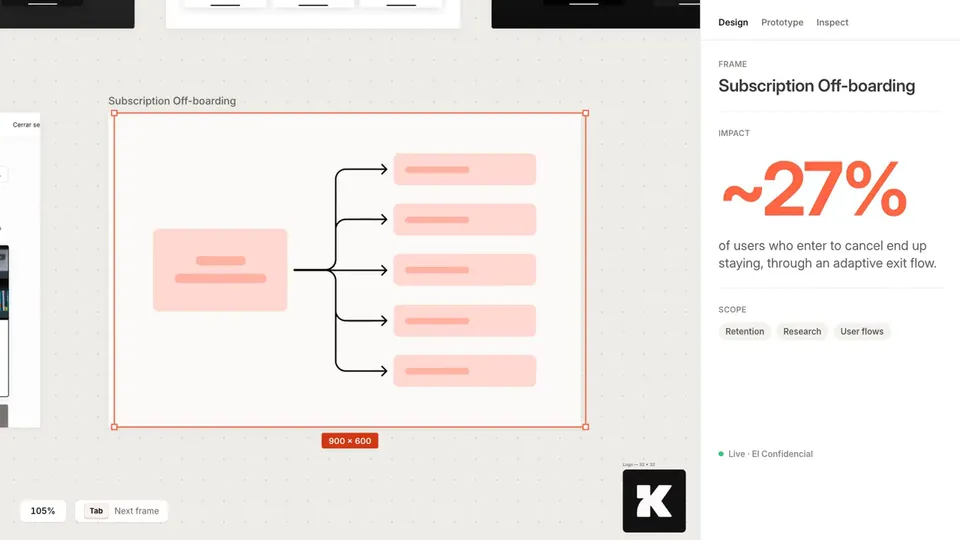960x540 pixels.
Task: Click the SCOPE section label
Action: (732, 310)
